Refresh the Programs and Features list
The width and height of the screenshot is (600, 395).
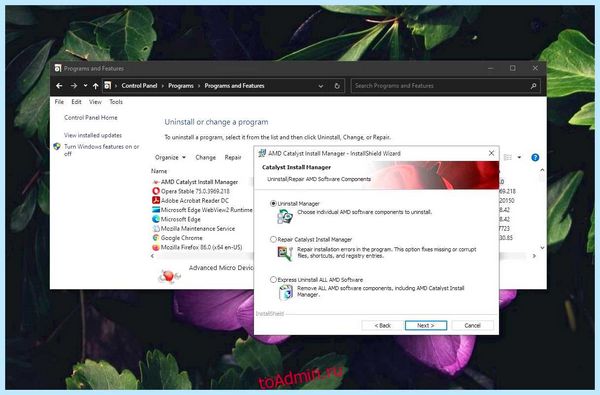click(x=337, y=86)
